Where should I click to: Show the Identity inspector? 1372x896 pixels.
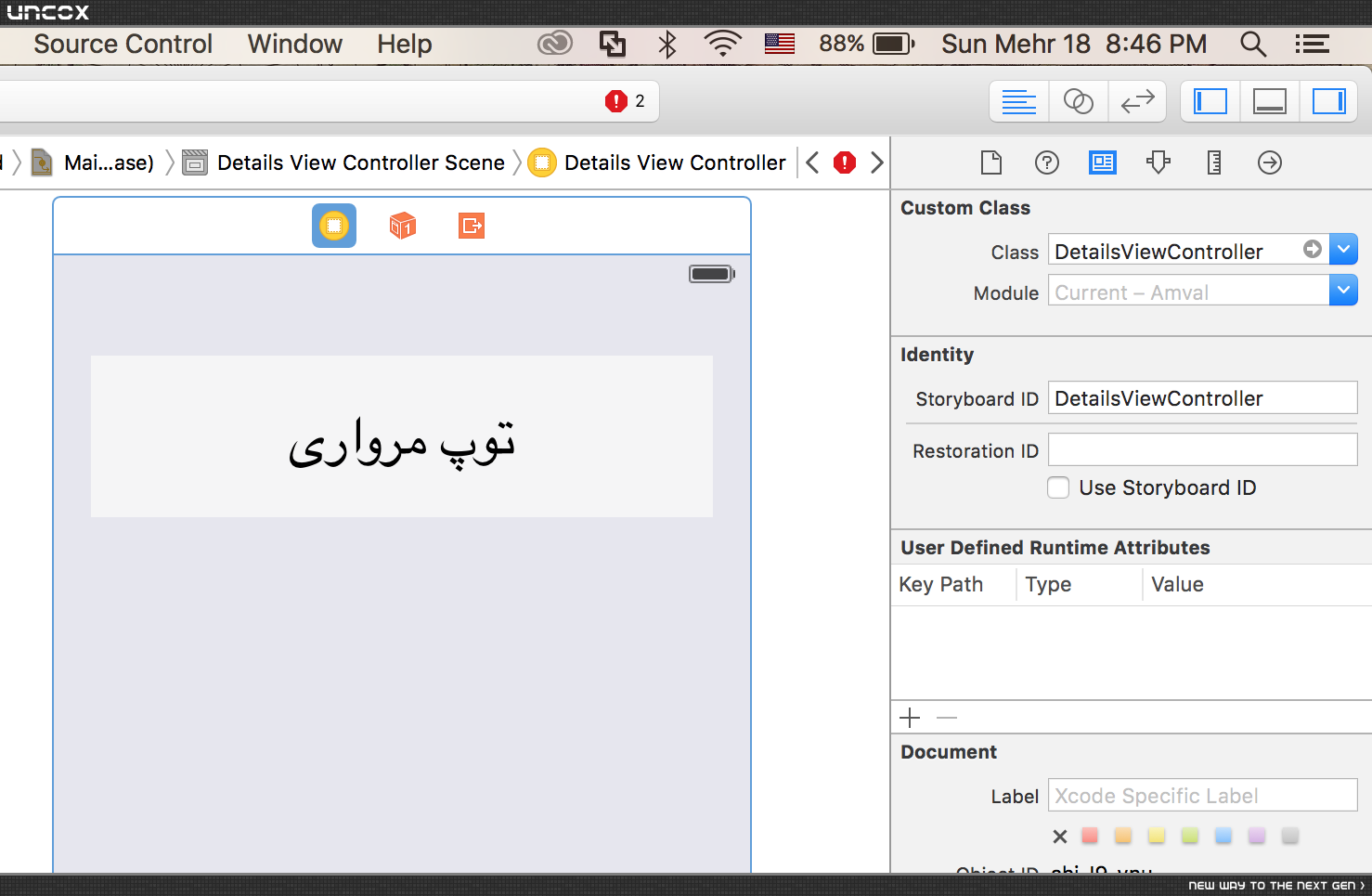pos(1103,163)
